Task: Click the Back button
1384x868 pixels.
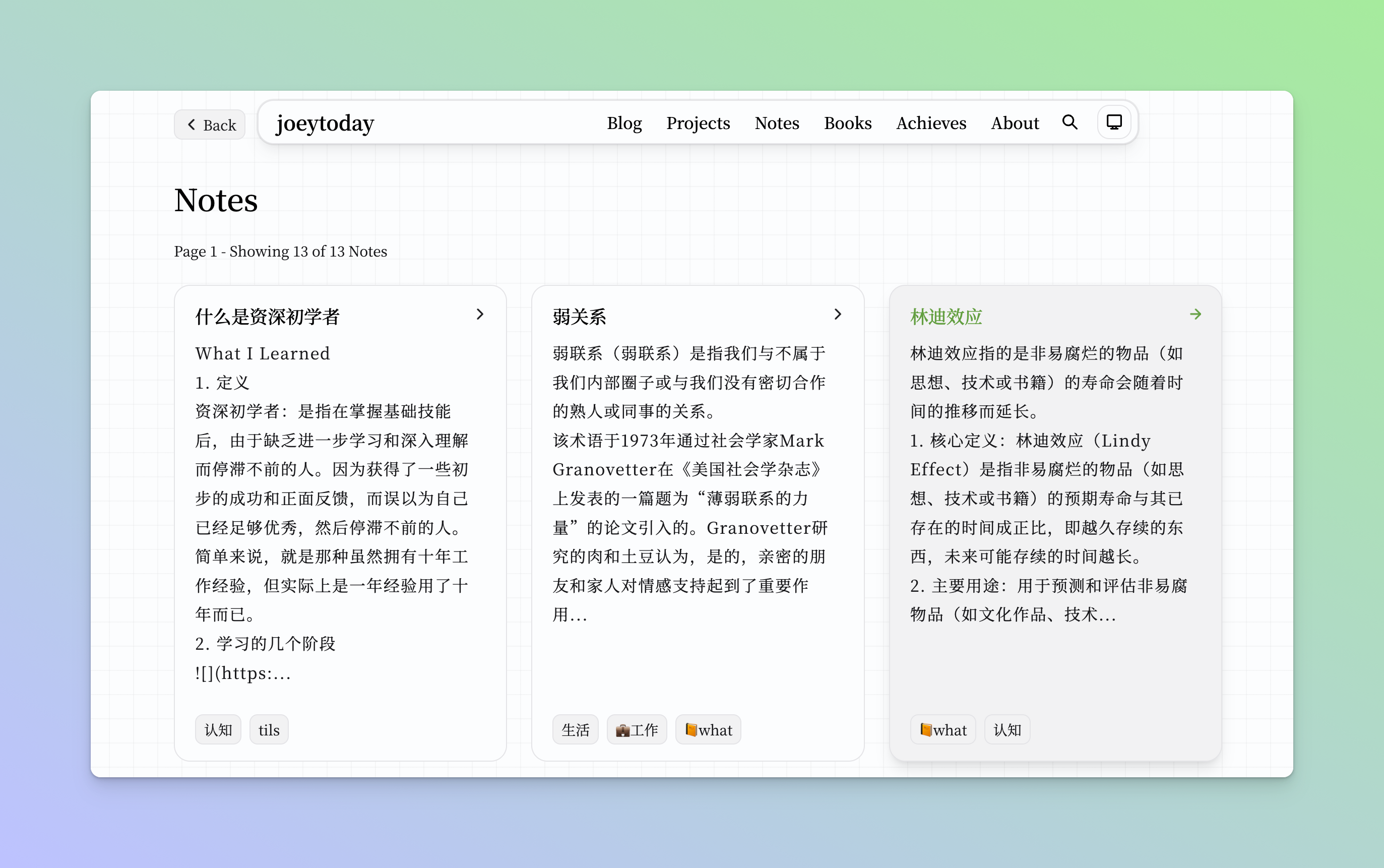Action: coord(211,125)
